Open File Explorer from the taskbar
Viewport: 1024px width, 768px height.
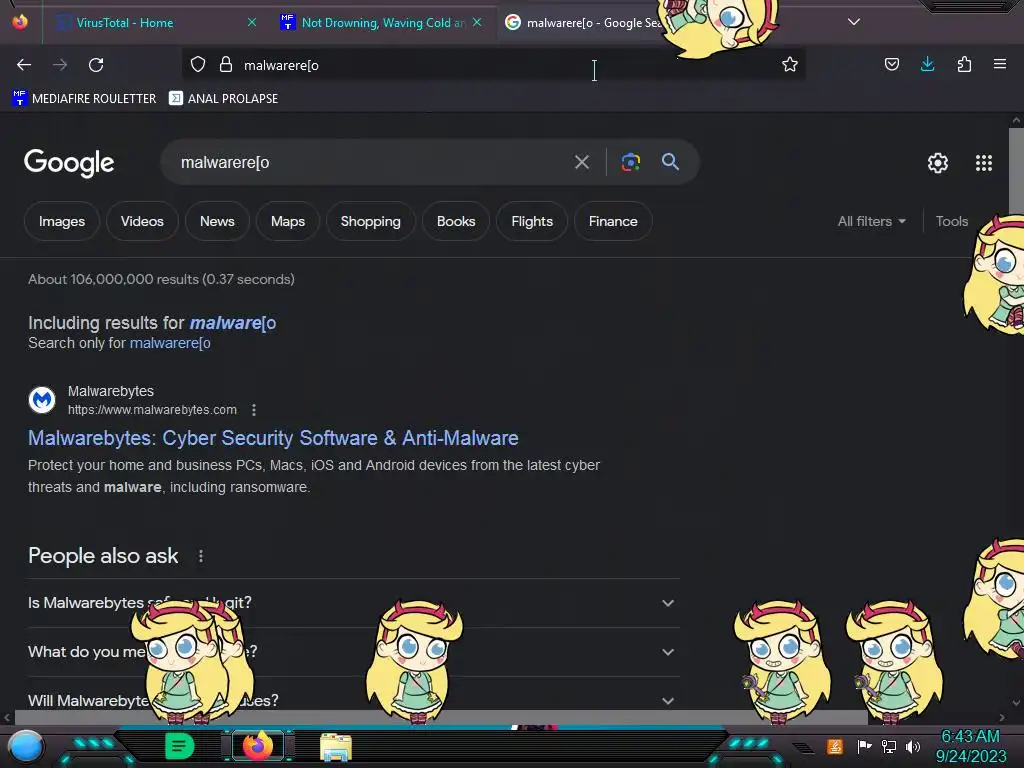coord(336,747)
